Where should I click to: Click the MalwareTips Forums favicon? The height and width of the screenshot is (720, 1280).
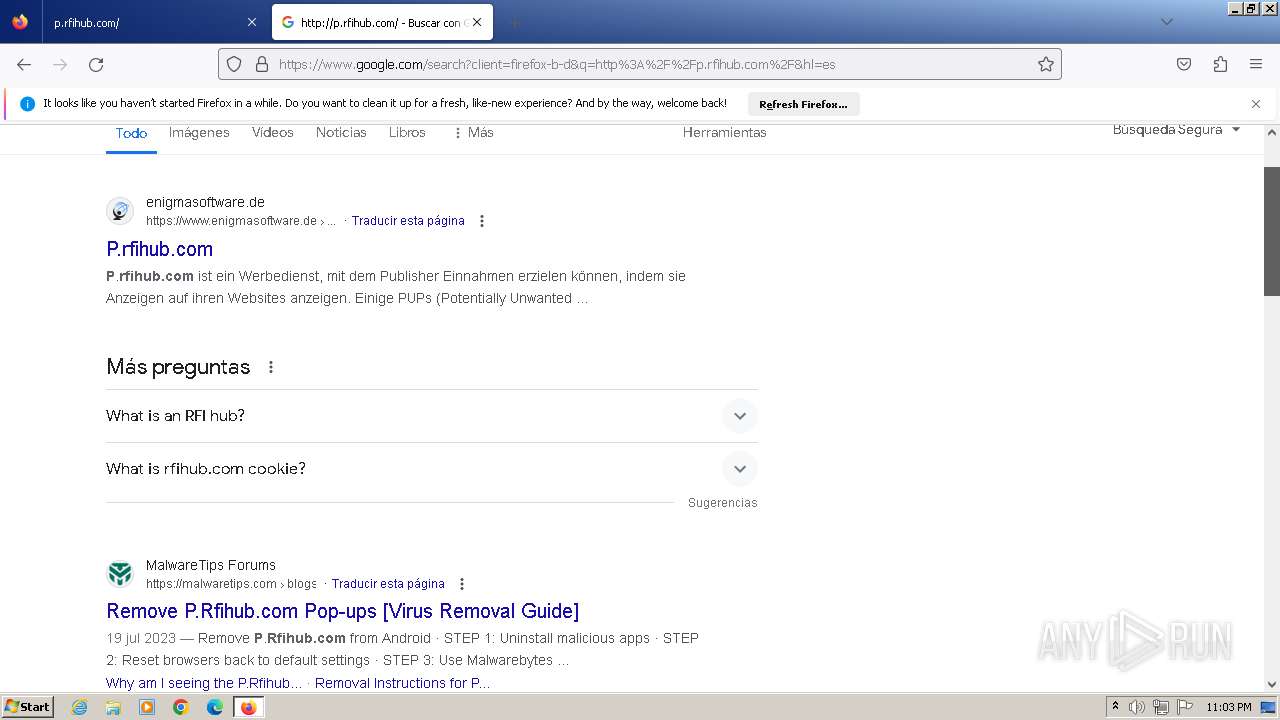pyautogui.click(x=120, y=574)
